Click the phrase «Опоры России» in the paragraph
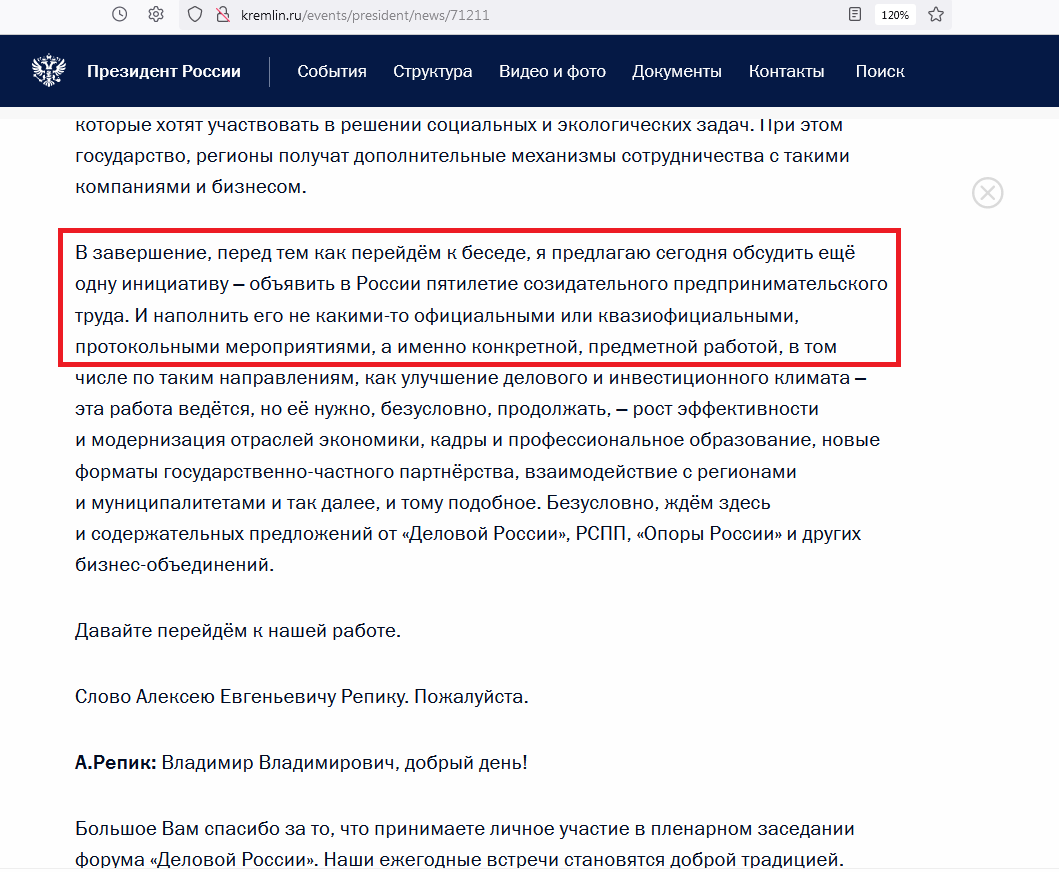The width and height of the screenshot is (1059, 872). 708,534
